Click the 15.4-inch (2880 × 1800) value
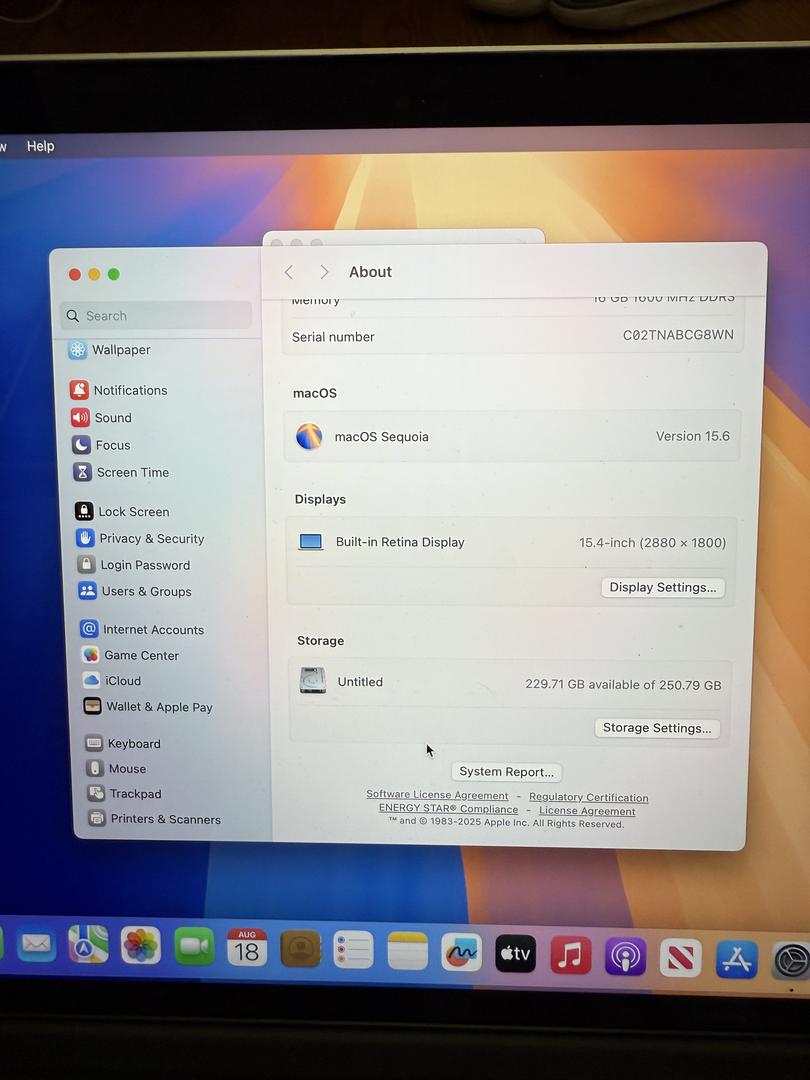Viewport: 810px width, 1080px height. coord(652,543)
